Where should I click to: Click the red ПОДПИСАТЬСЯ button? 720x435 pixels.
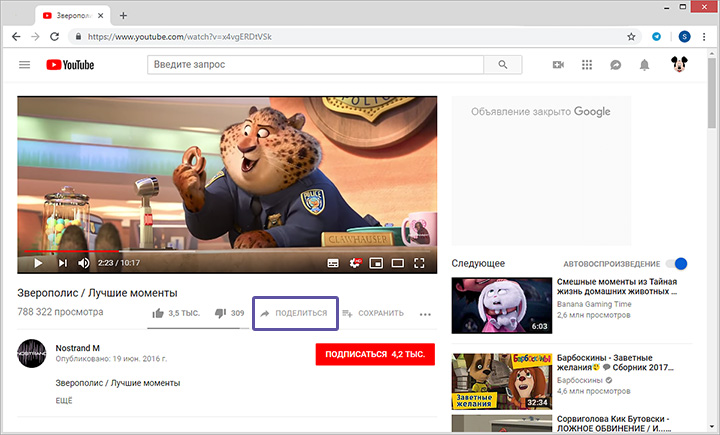pyautogui.click(x=375, y=354)
